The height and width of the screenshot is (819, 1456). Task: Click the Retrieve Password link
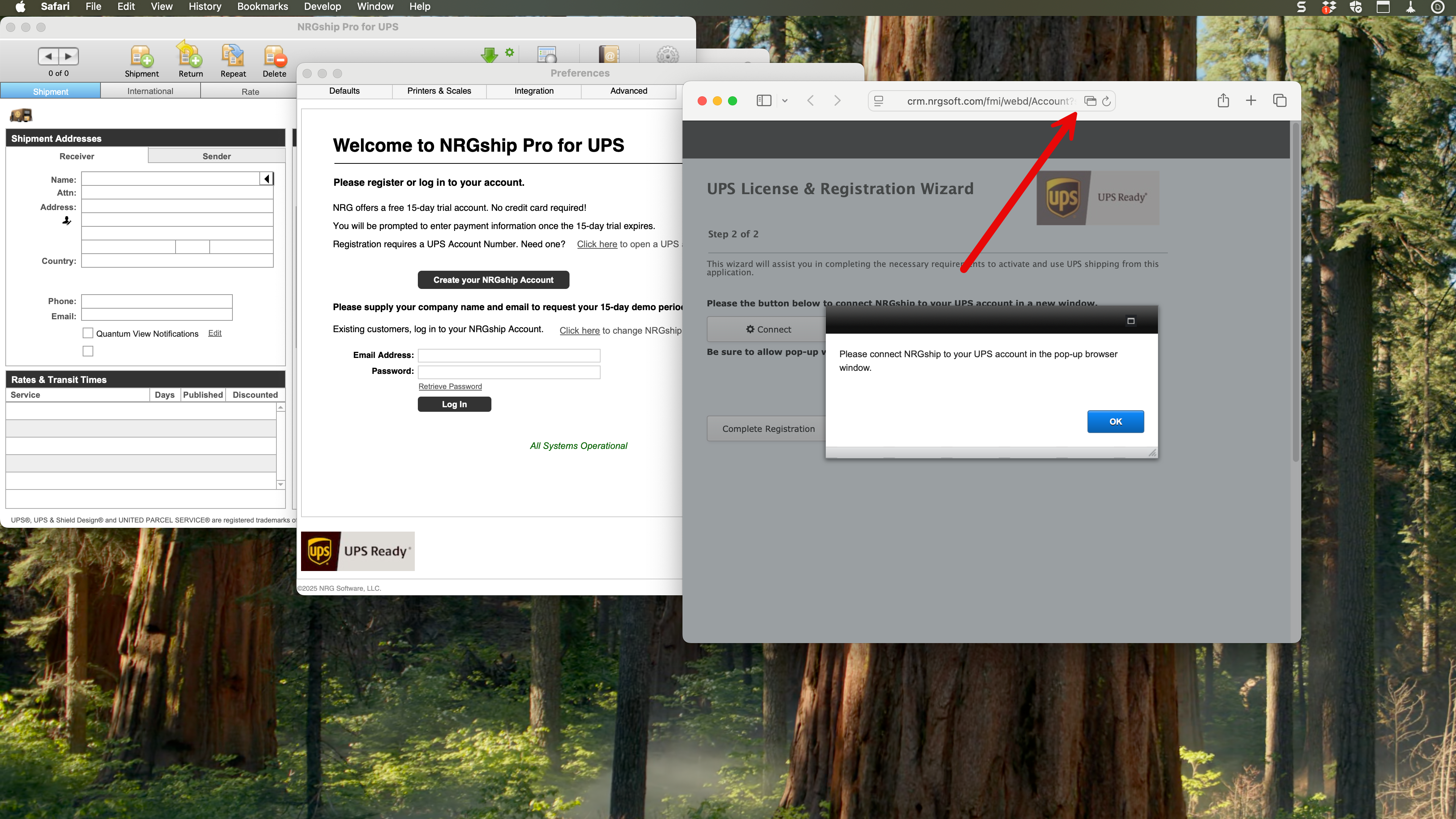pyautogui.click(x=450, y=386)
